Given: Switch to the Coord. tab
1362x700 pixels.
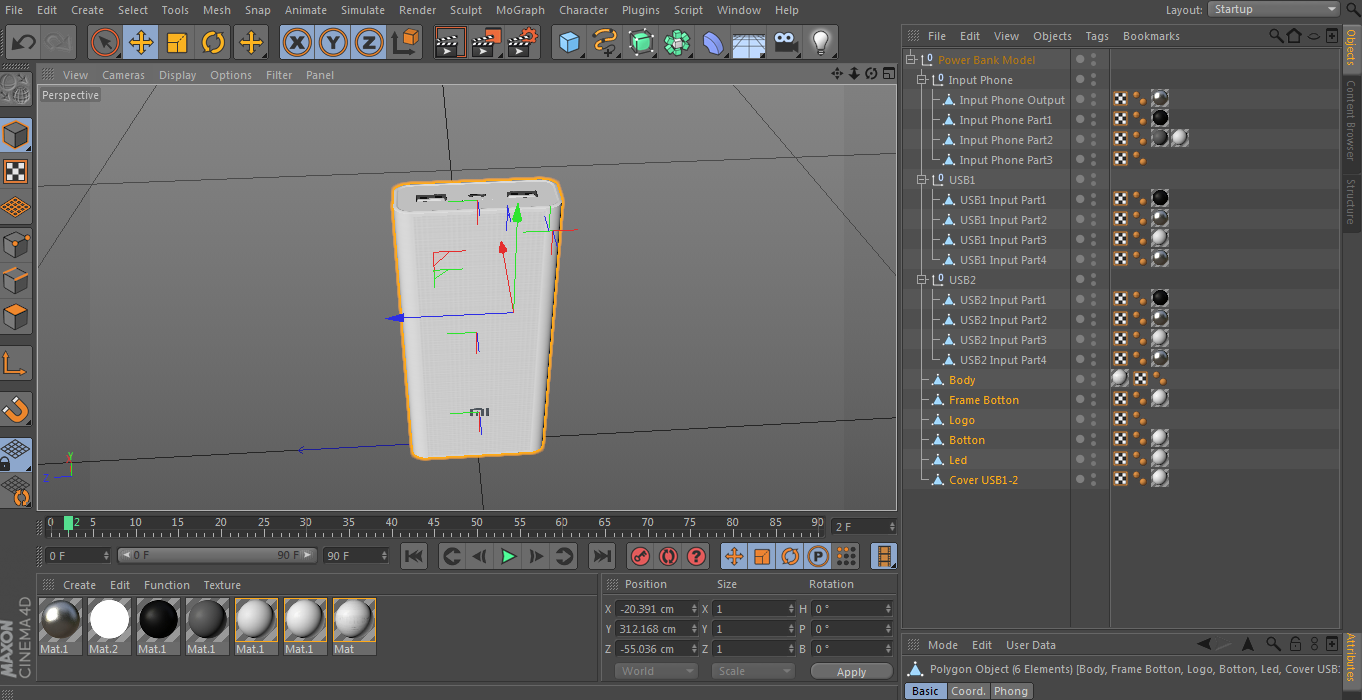Looking at the screenshot, I should (968, 691).
